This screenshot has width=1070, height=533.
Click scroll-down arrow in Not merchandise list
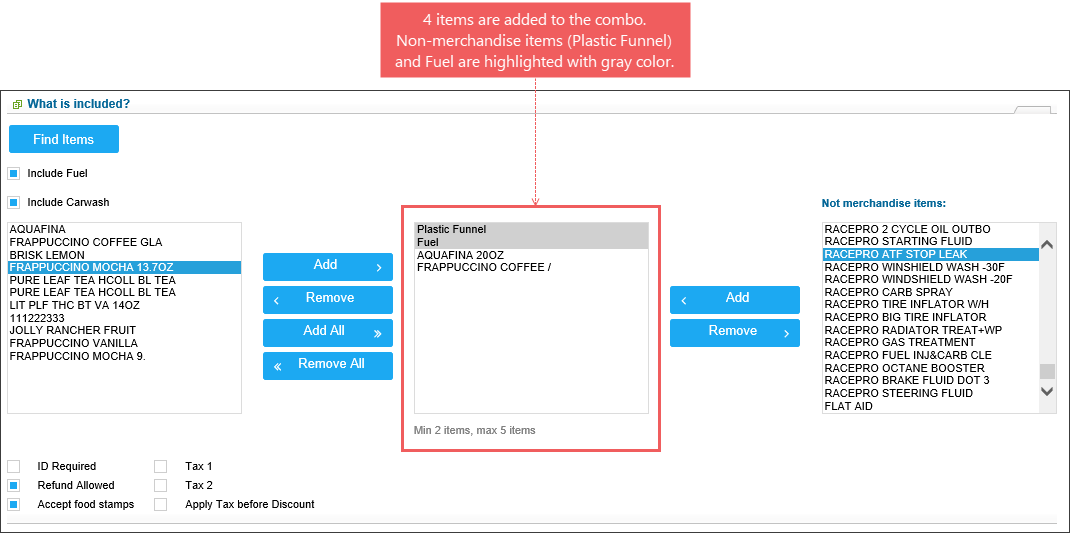[1047, 391]
